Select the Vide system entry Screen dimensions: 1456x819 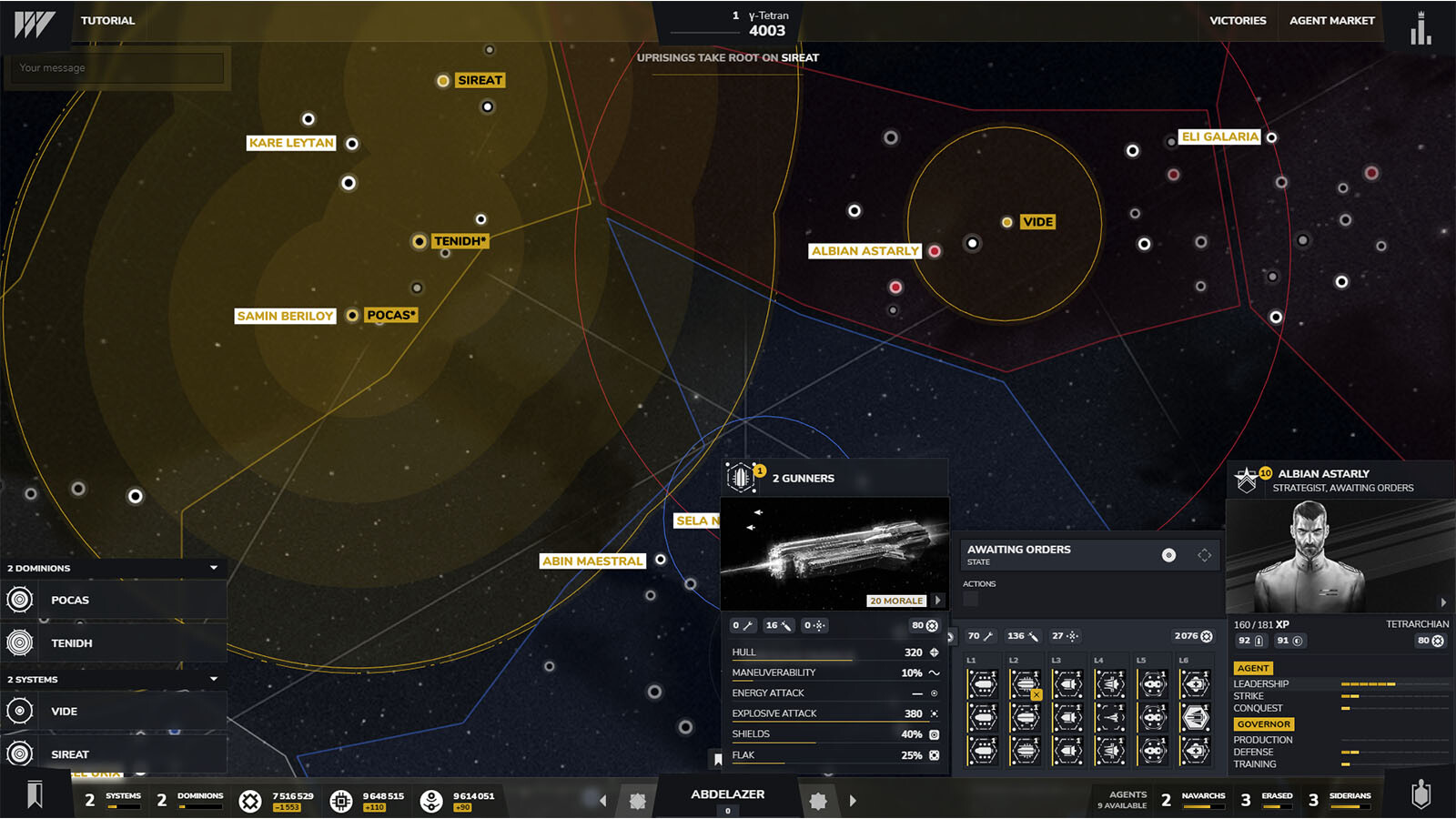pos(64,711)
